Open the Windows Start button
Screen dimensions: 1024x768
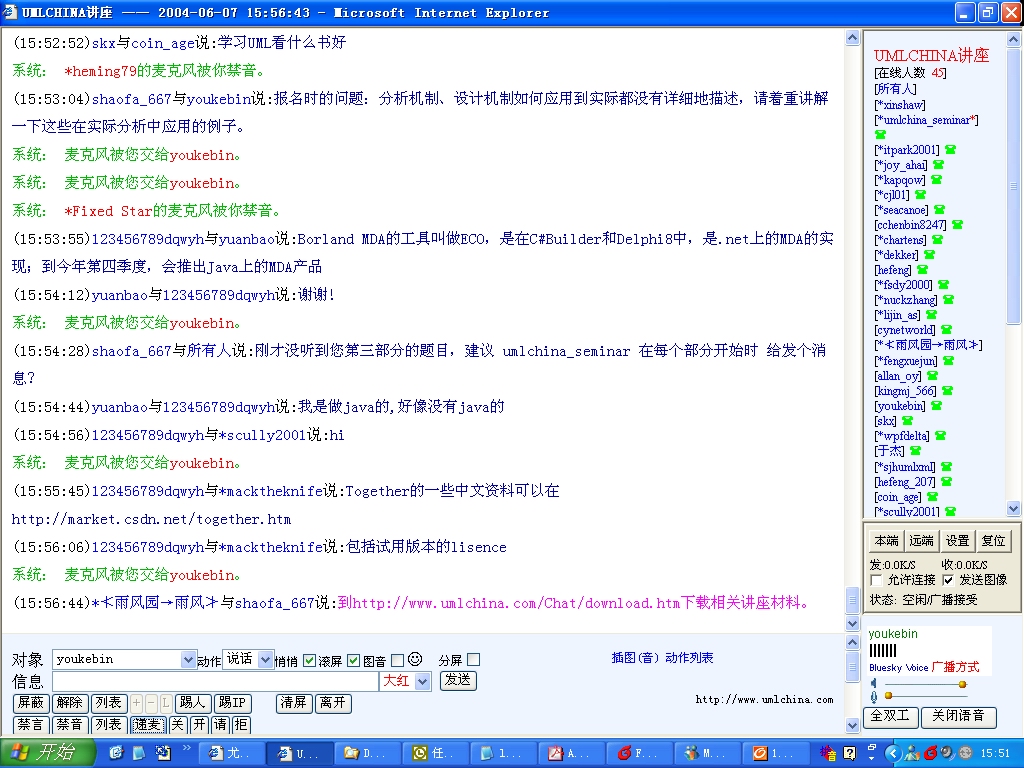point(47,752)
